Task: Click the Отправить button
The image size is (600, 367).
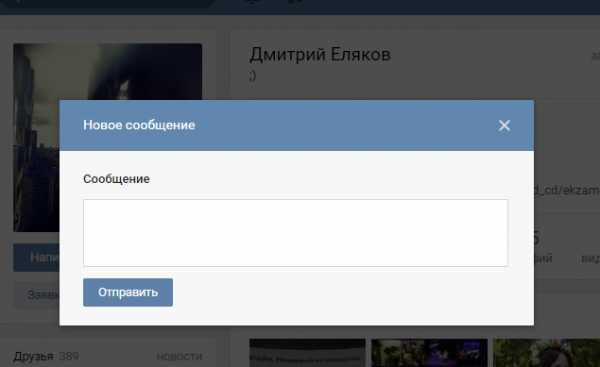Action: point(128,292)
